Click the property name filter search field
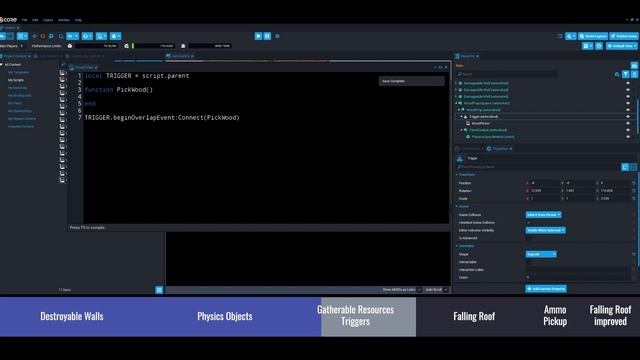 click(537, 167)
